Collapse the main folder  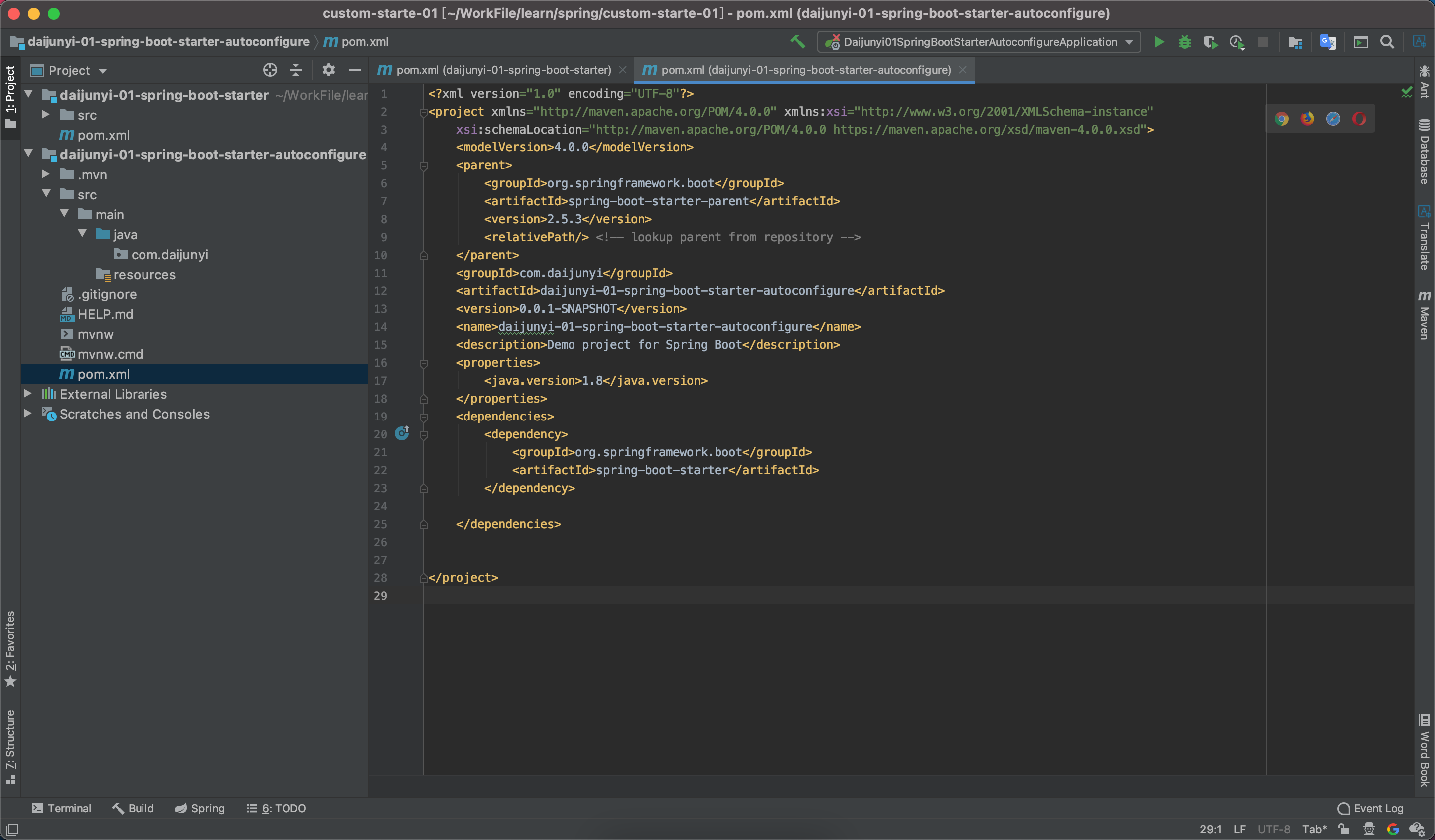coord(64,214)
